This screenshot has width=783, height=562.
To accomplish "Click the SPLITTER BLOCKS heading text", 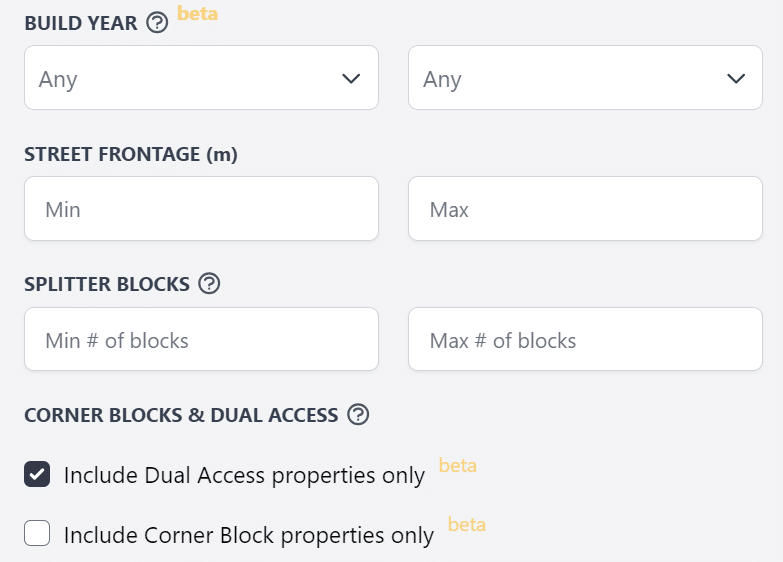I will [x=107, y=284].
